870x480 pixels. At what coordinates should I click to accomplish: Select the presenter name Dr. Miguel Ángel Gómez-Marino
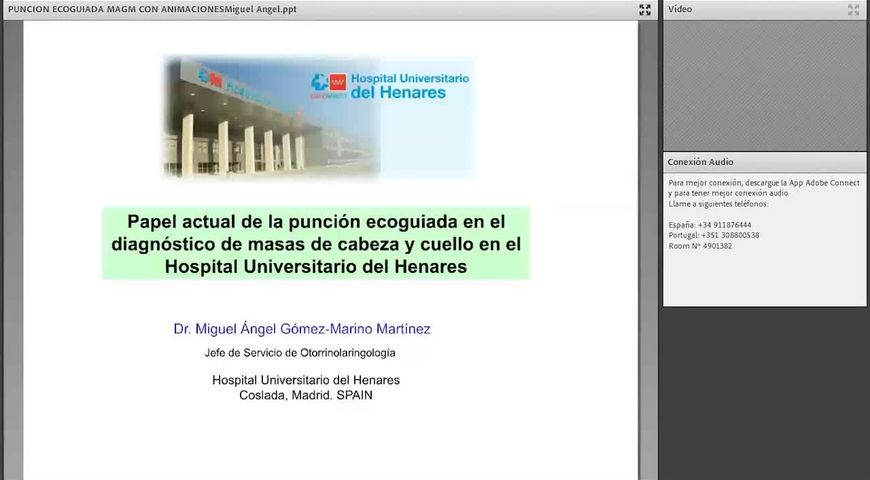point(302,329)
